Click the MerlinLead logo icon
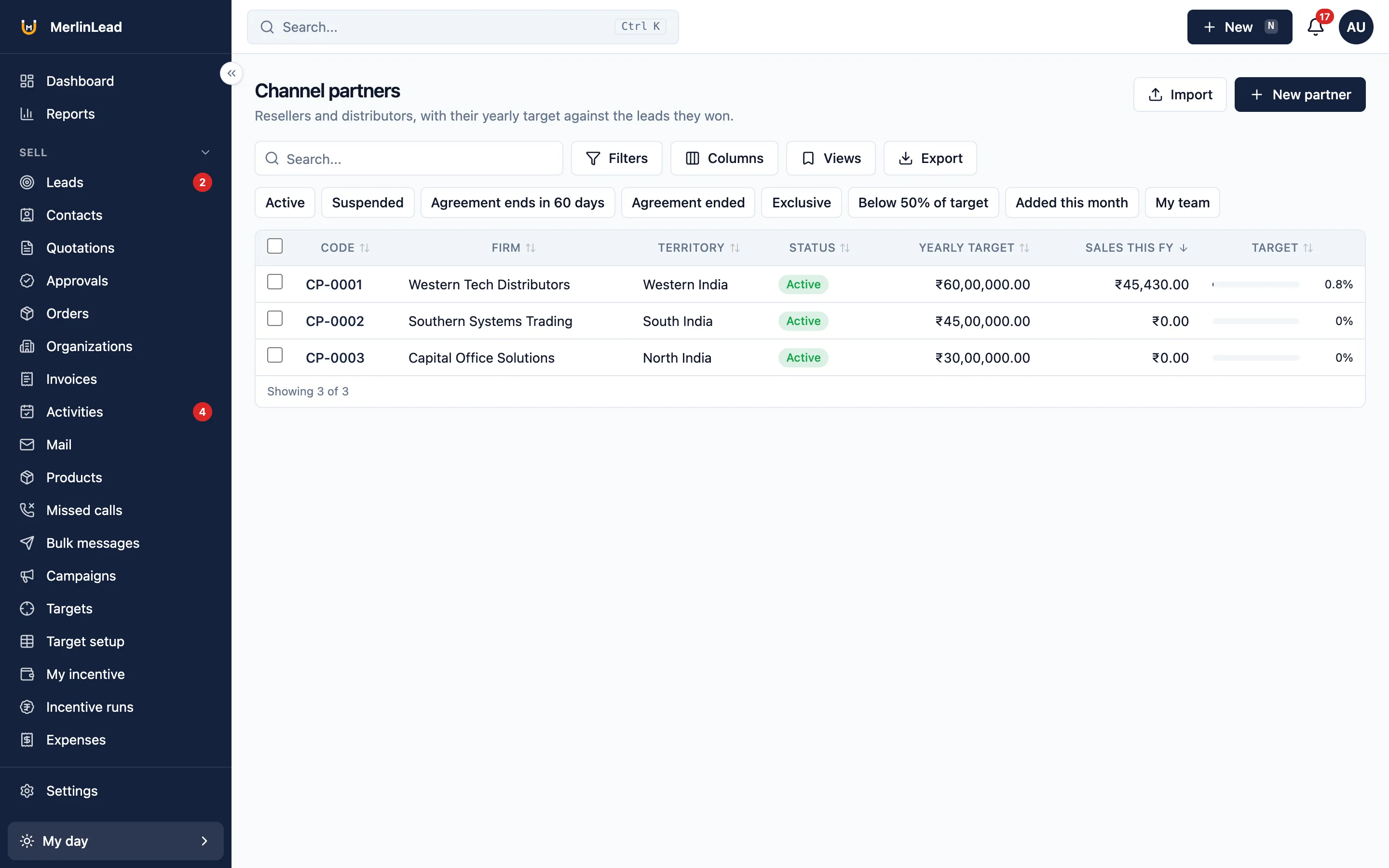This screenshot has height=868, width=1389. pyautogui.click(x=29, y=27)
